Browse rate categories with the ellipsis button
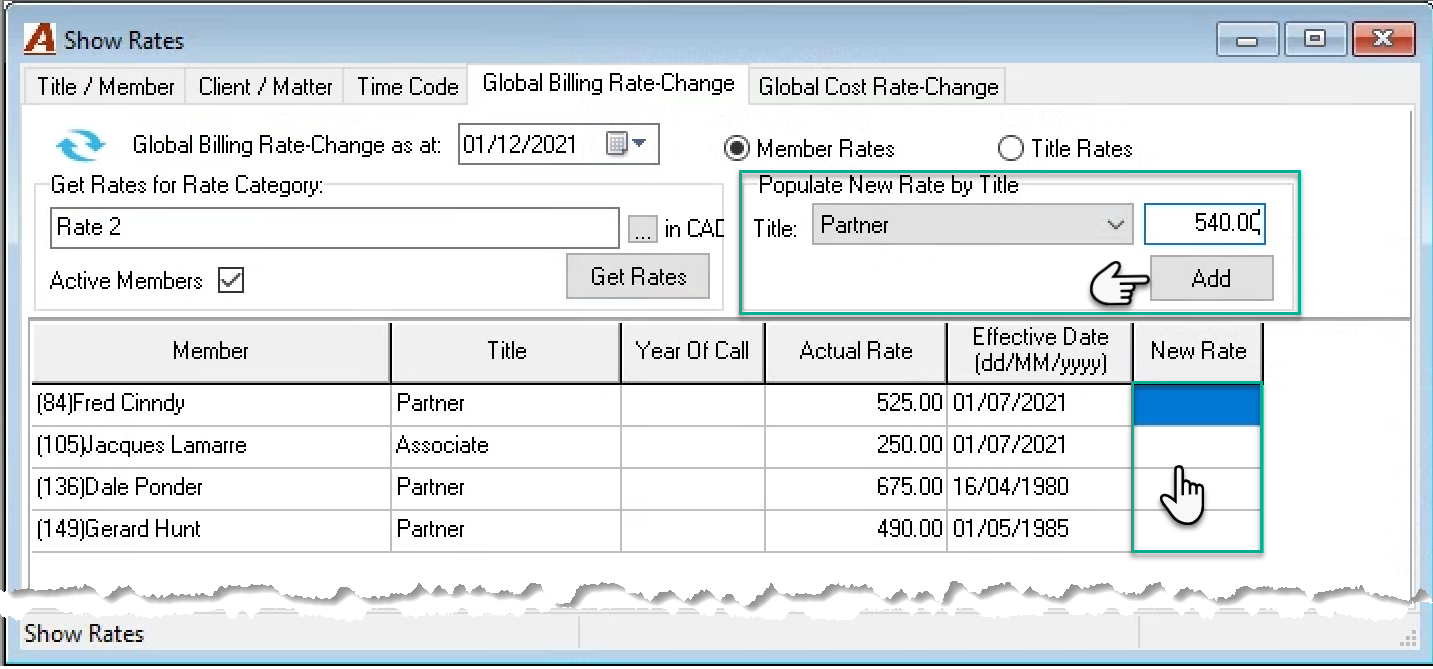This screenshot has width=1433, height=669. 641,229
